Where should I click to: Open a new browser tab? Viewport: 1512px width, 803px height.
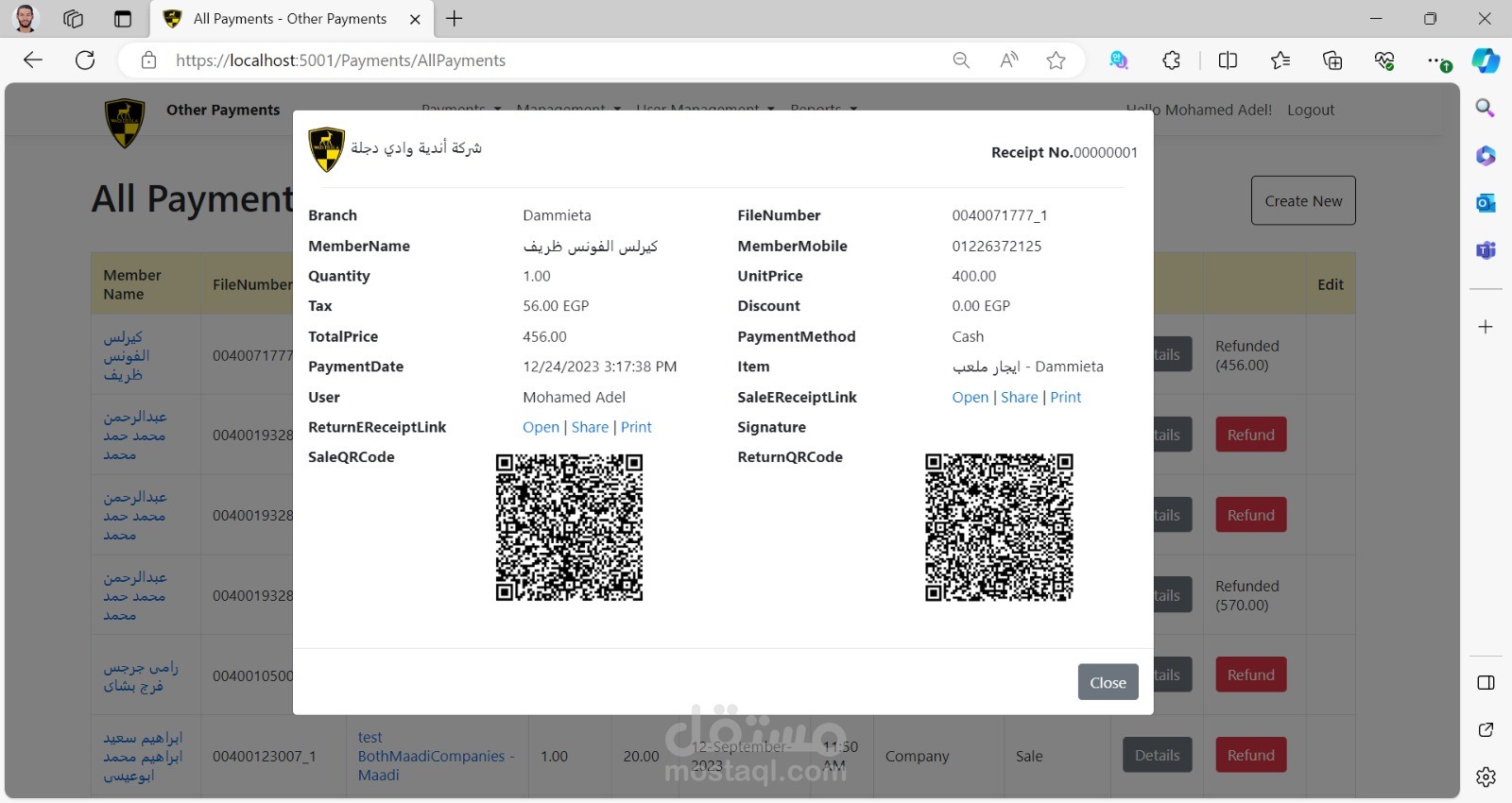[455, 18]
